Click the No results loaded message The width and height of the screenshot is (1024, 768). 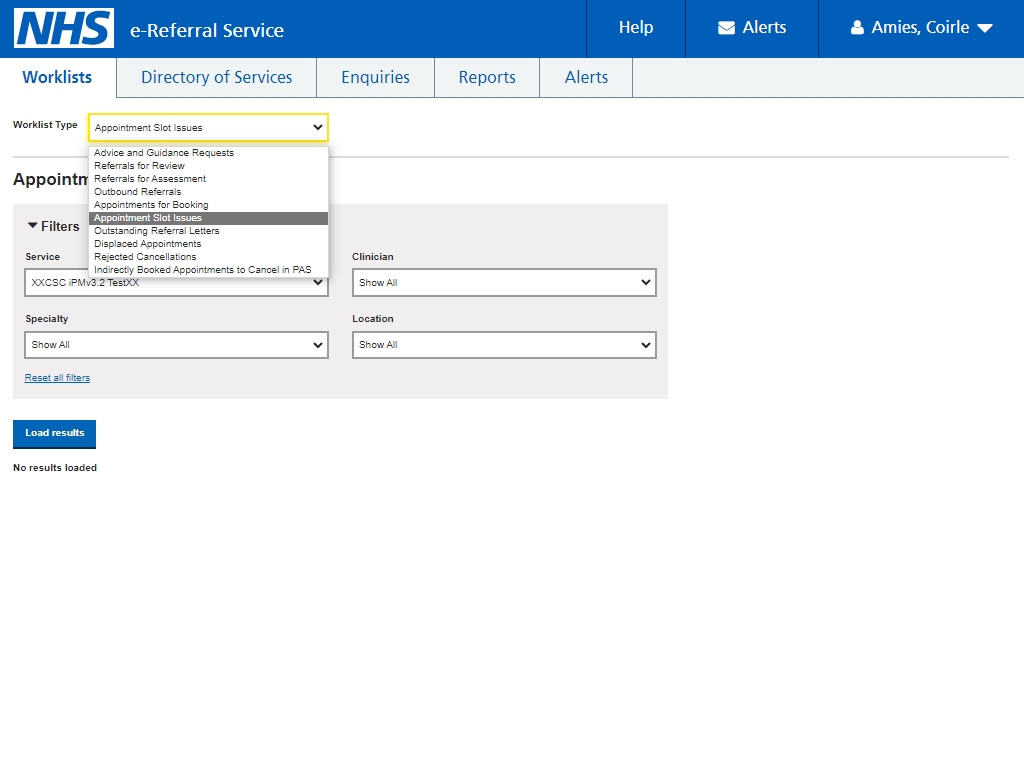(x=55, y=468)
